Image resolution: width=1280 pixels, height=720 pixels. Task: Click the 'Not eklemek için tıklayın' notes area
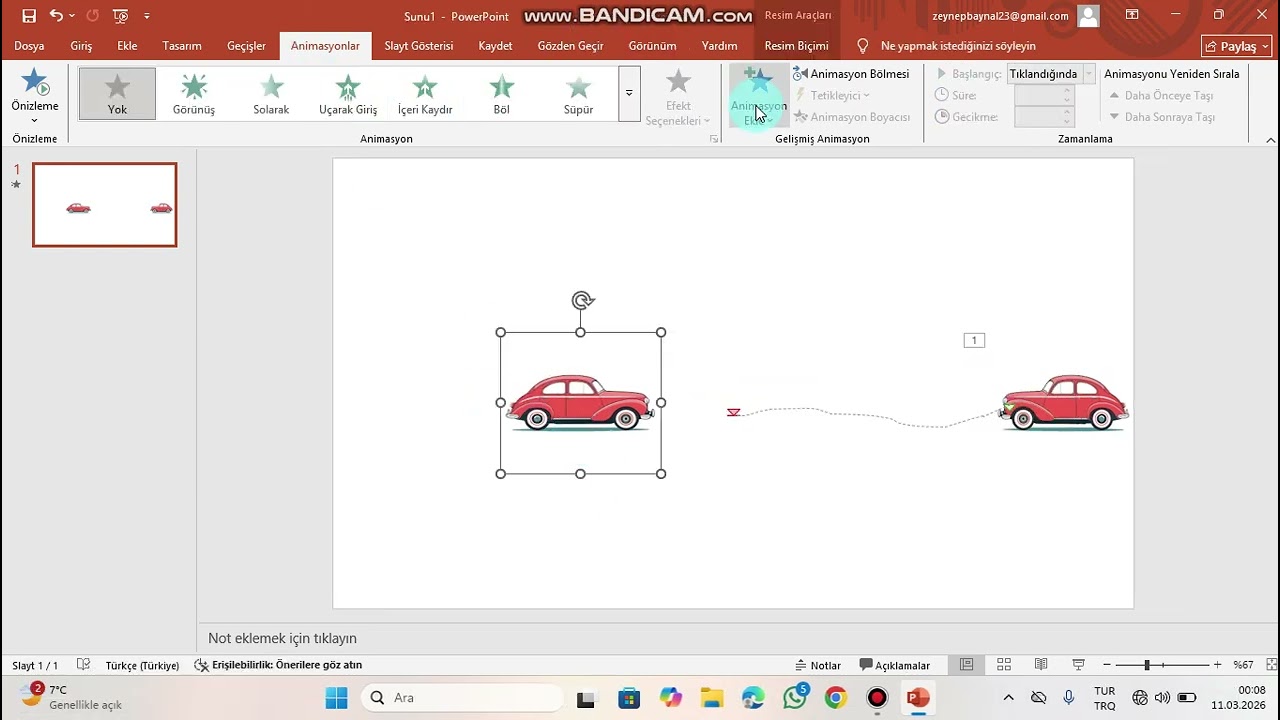point(282,638)
